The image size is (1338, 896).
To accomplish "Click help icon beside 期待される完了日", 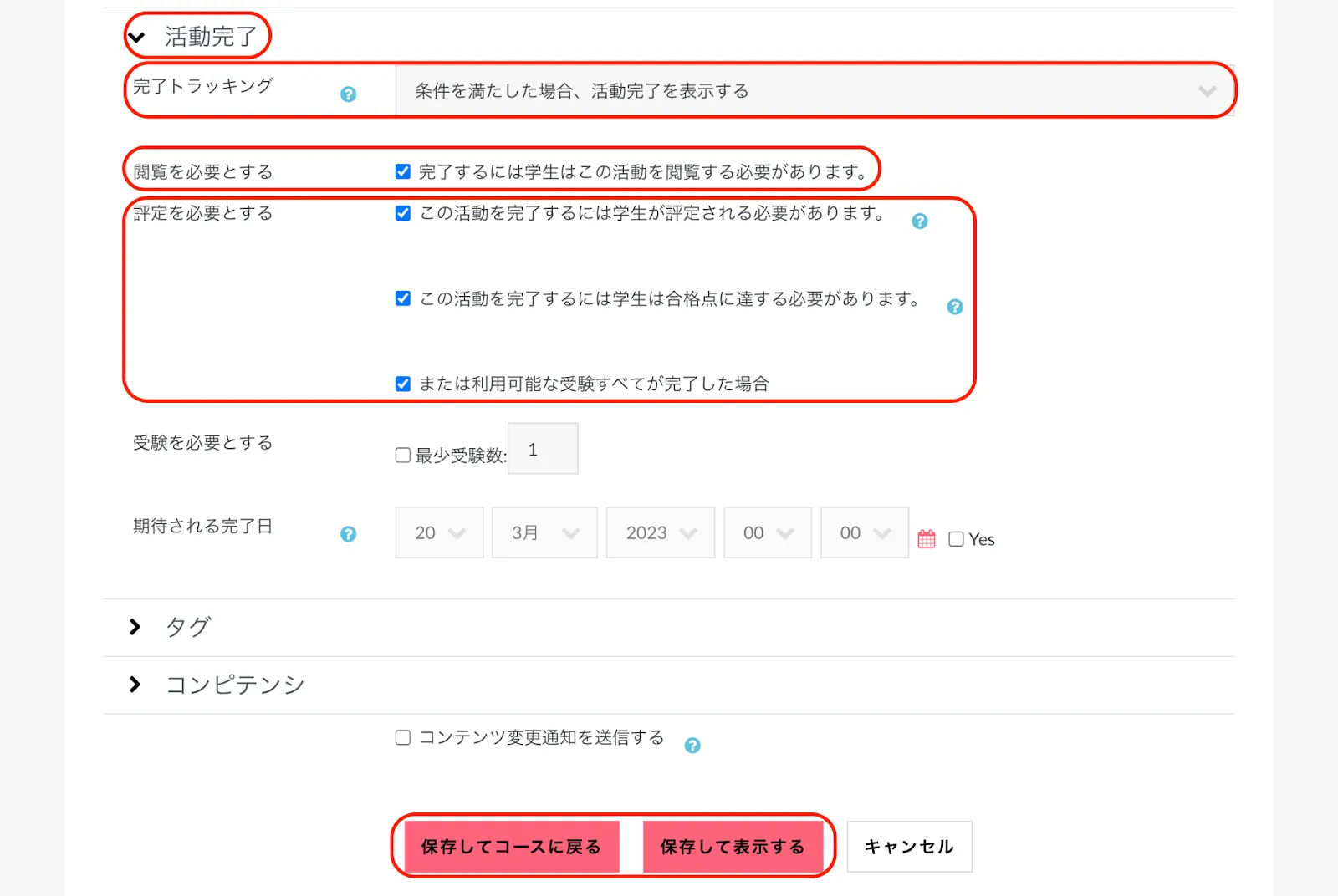I will tap(348, 534).
